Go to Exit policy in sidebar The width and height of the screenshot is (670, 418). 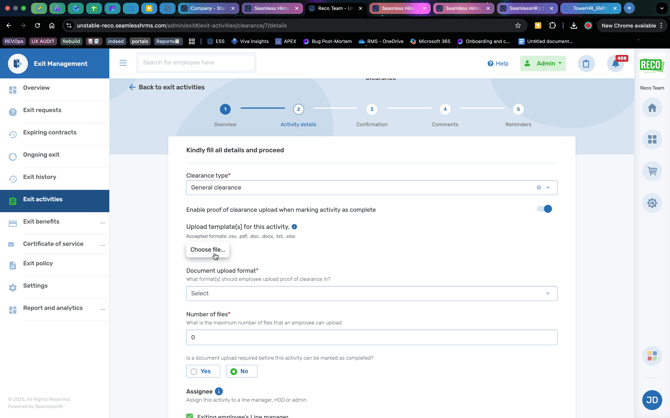[x=38, y=263]
